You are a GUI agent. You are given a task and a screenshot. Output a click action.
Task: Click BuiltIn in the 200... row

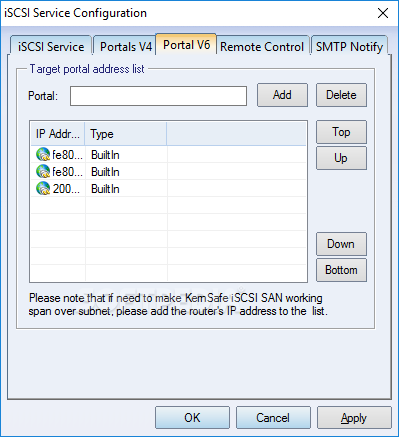105,189
